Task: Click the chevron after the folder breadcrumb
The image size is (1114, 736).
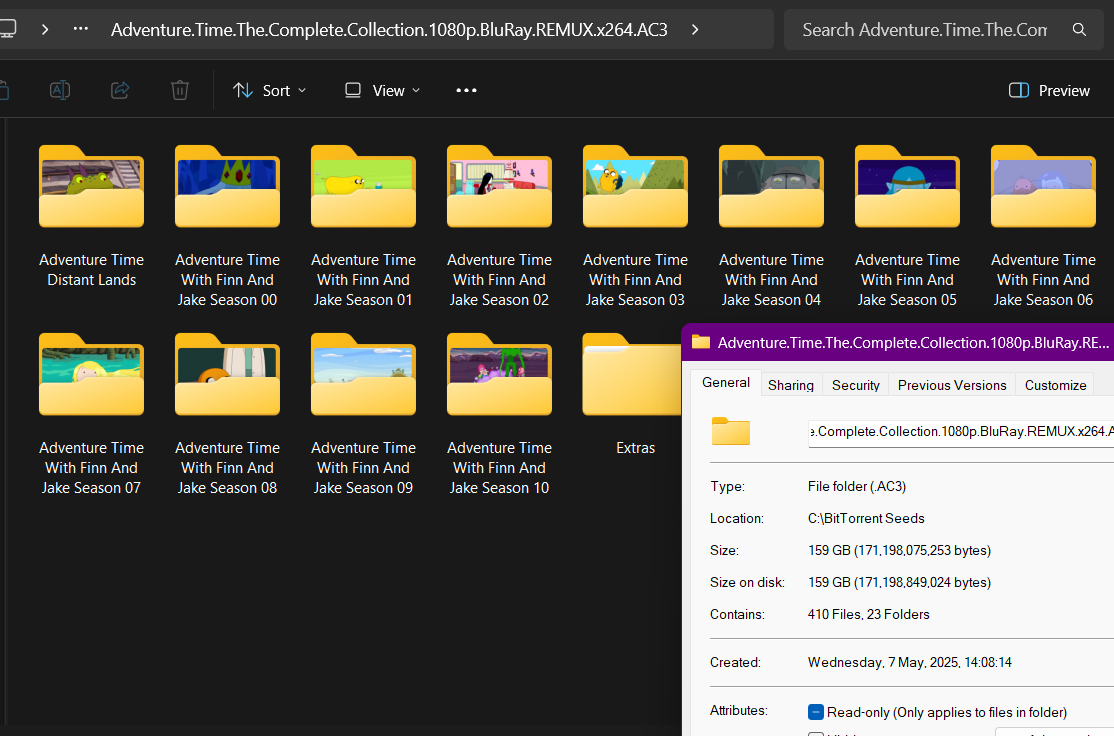Action: point(695,29)
